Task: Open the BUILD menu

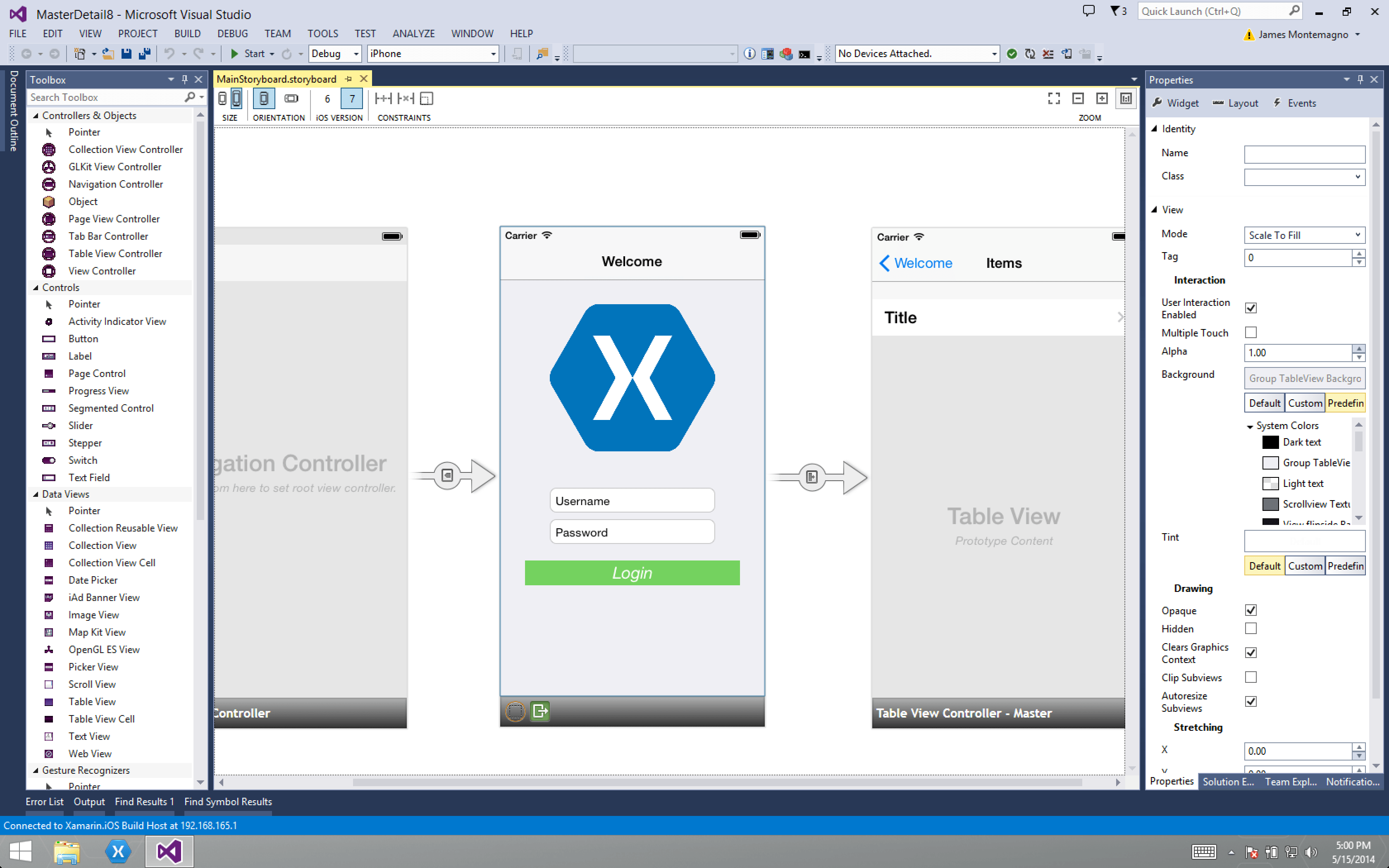Action: point(187,33)
